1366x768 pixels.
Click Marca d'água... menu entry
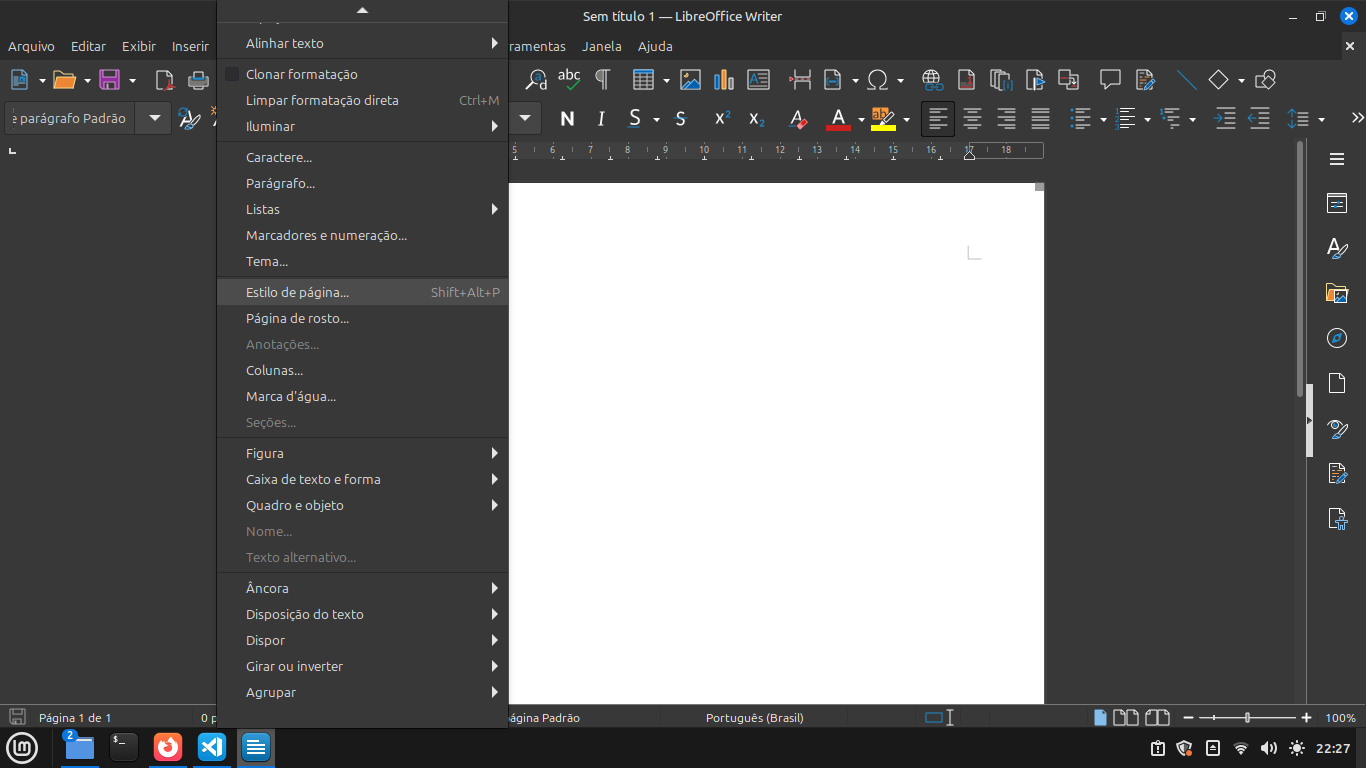click(x=362, y=396)
